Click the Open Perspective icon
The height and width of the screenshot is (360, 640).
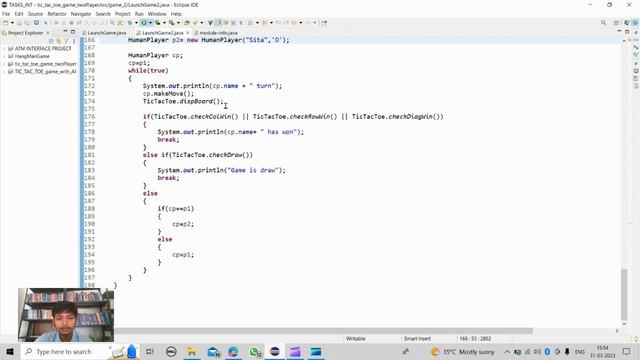(616, 23)
